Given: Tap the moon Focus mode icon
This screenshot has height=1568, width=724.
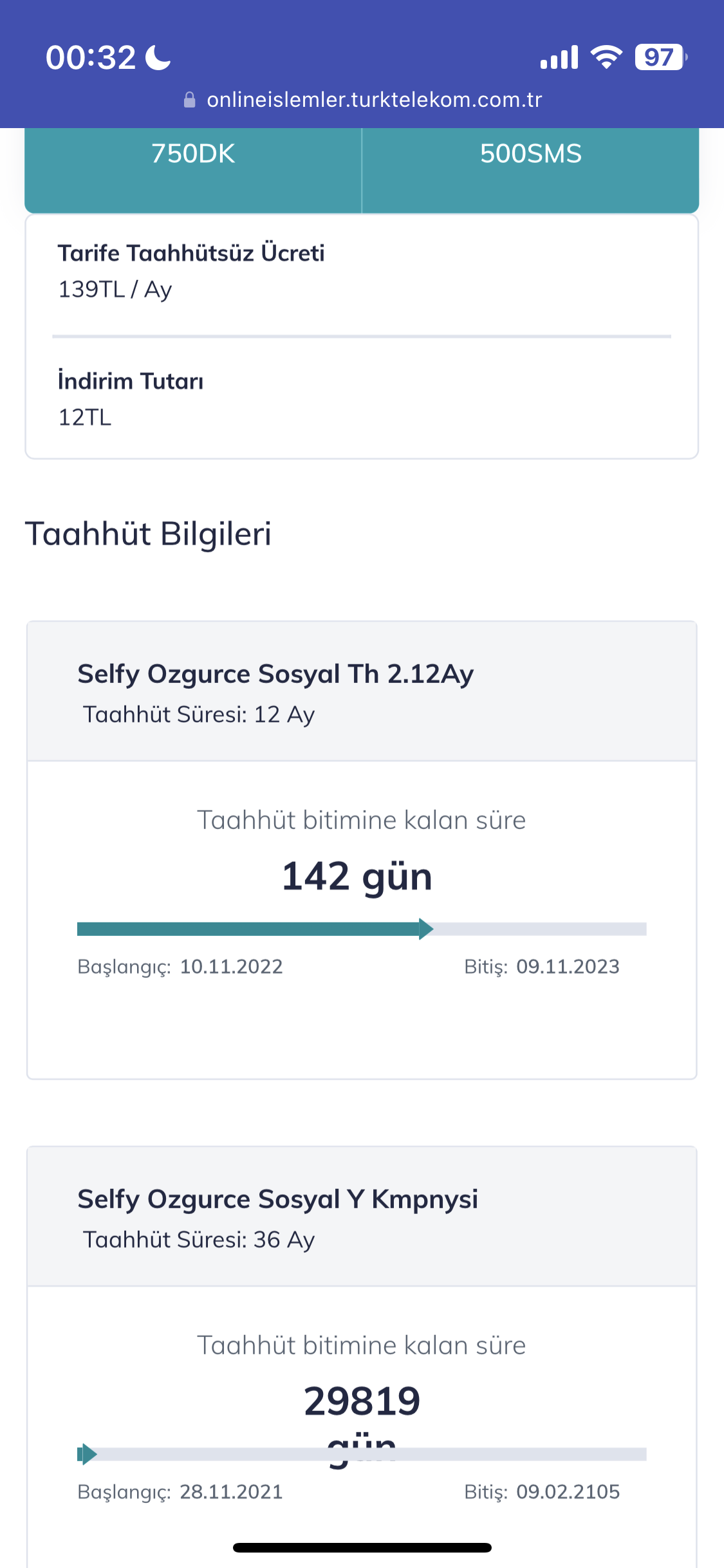Looking at the screenshot, I should (x=158, y=57).
